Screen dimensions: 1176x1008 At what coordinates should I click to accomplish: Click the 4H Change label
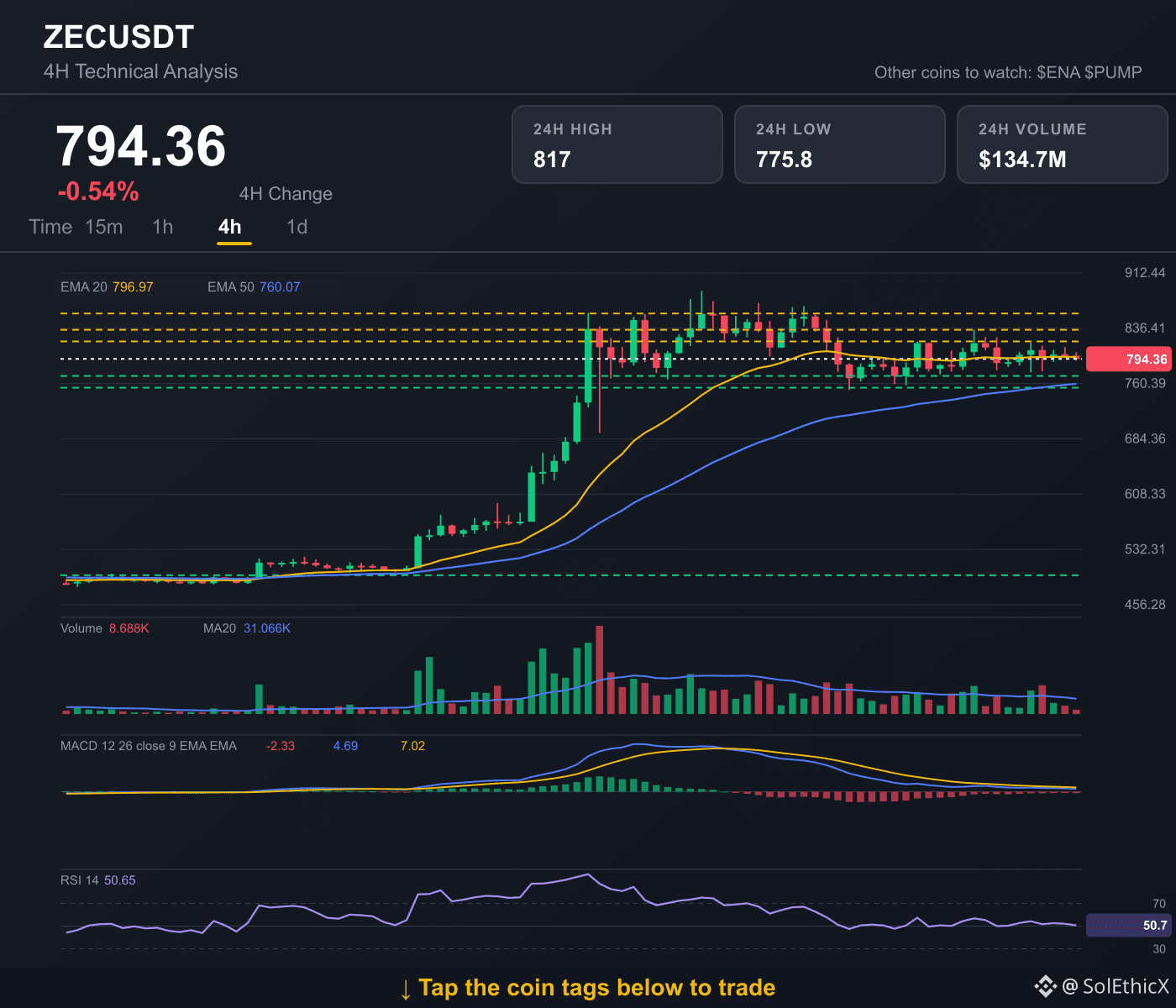click(x=286, y=194)
